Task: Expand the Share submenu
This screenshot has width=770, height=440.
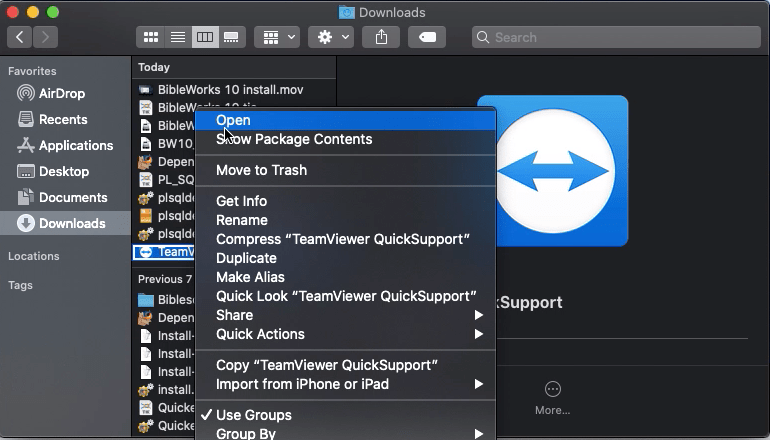Action: [346, 315]
